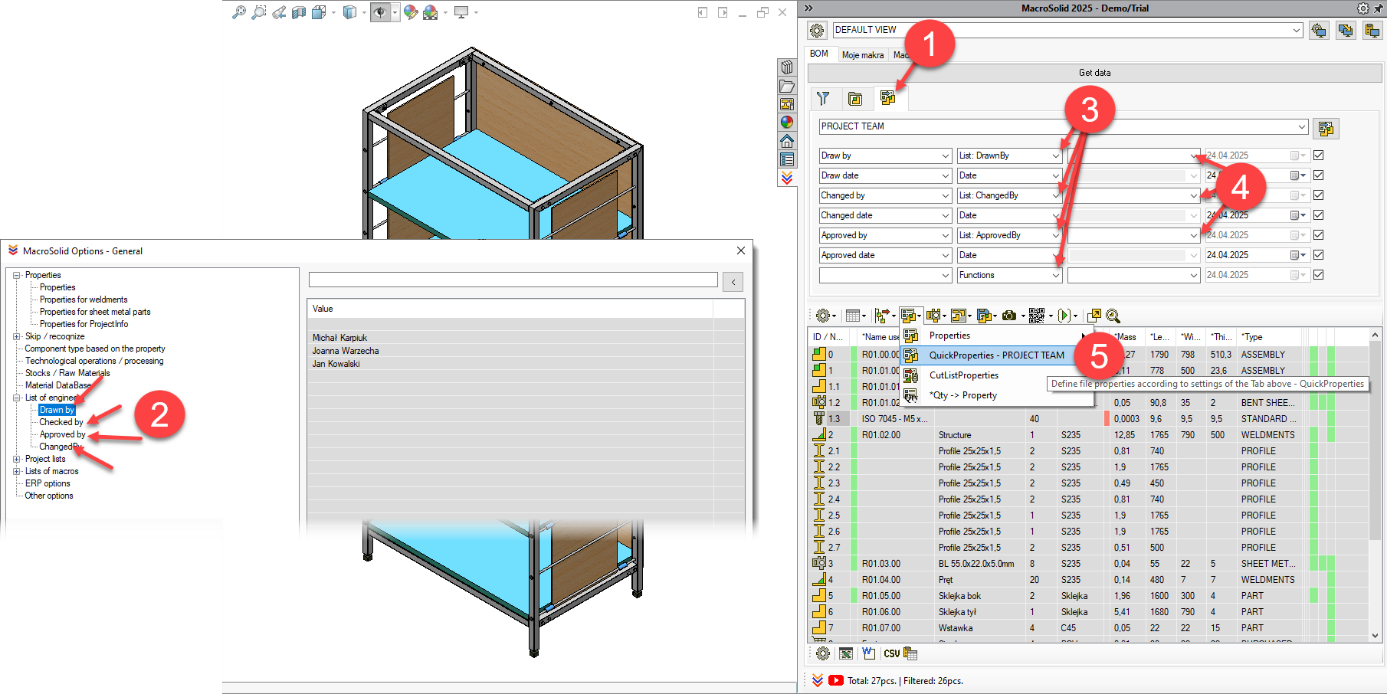Open the Draw by property name dropdown
The image size is (1387, 694).
pyautogui.click(x=885, y=156)
